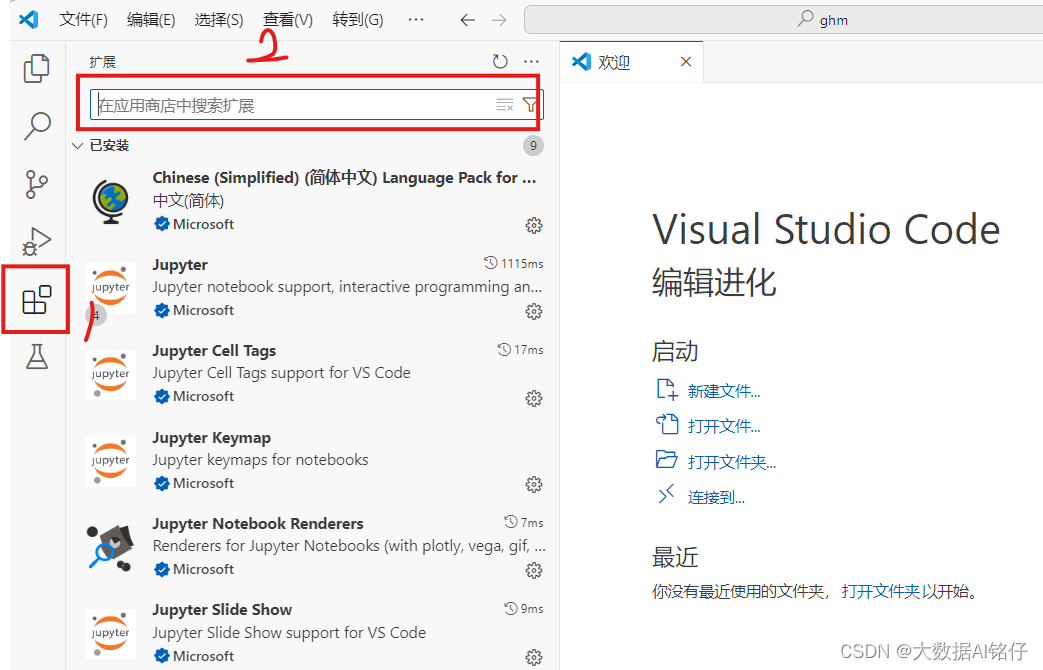Click the Jupyter Cell Tags extension icon

coord(110,375)
